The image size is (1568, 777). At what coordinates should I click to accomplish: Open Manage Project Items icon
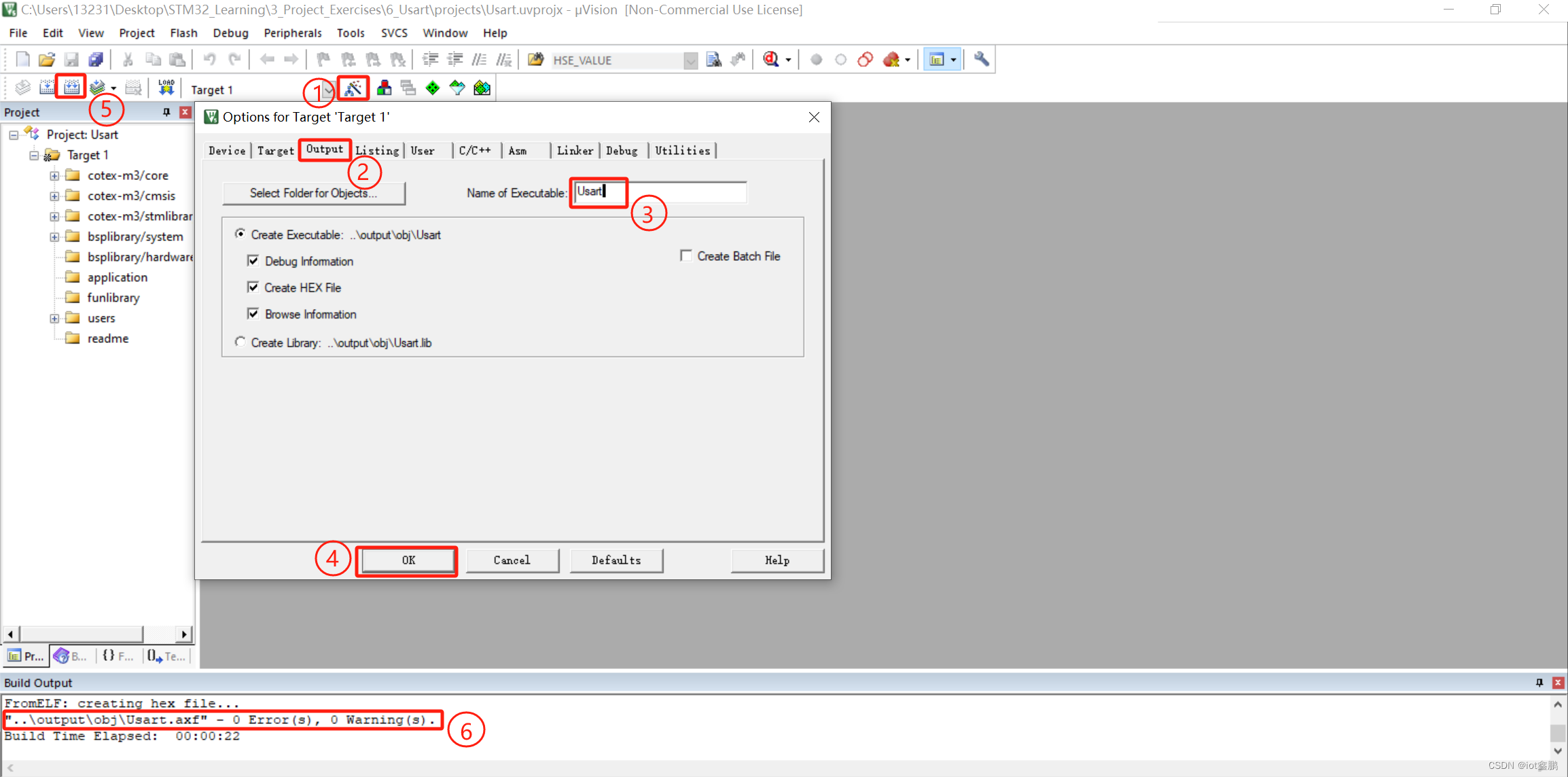pyautogui.click(x=384, y=88)
